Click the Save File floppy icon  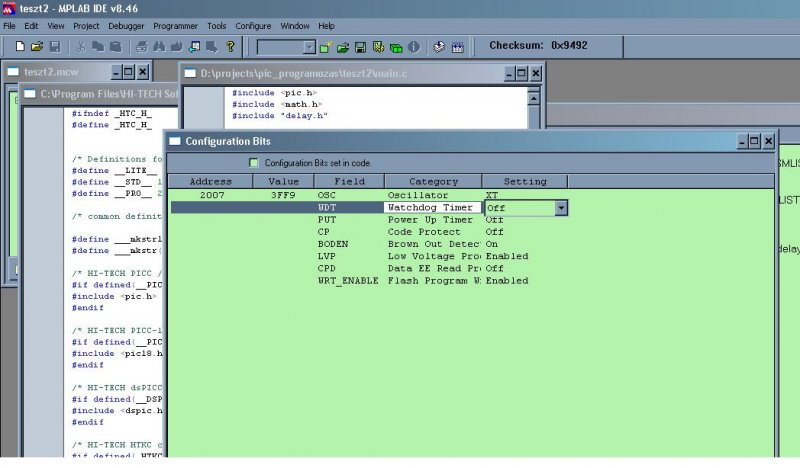click(55, 46)
